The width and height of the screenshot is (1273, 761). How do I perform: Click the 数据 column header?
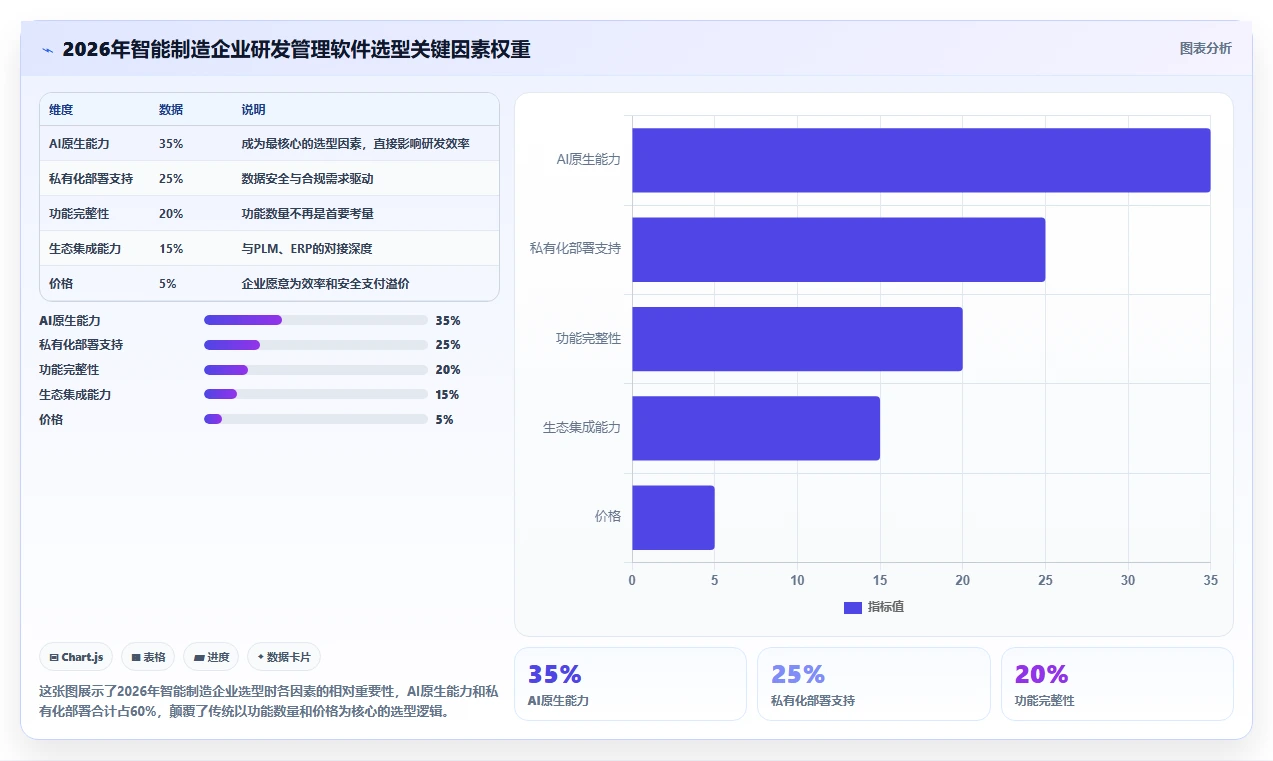[x=171, y=109]
